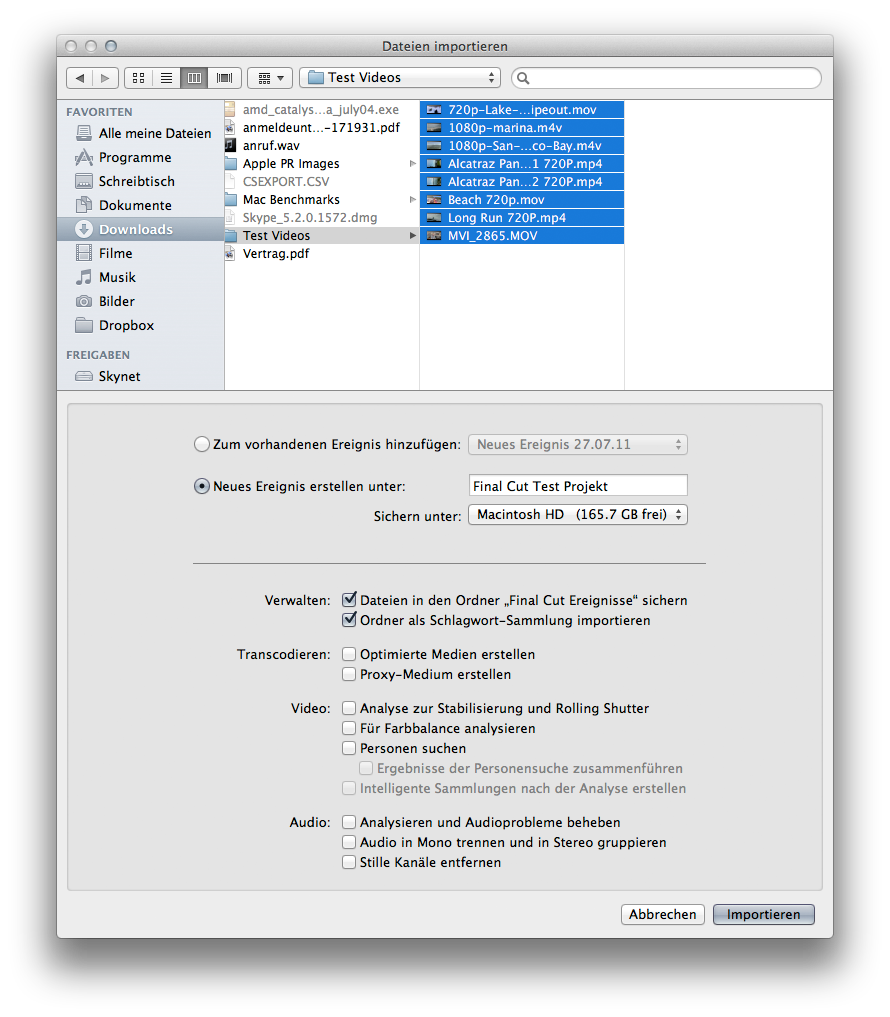
Task: Click the search field
Action: 666,78
